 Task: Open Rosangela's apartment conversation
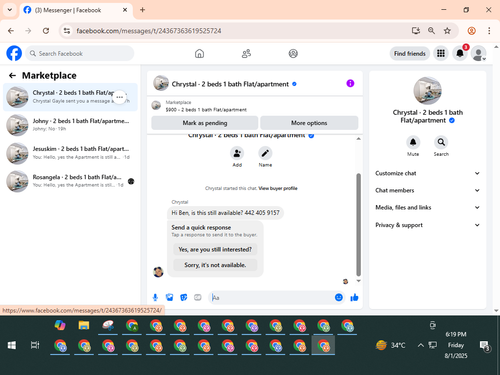(70, 181)
